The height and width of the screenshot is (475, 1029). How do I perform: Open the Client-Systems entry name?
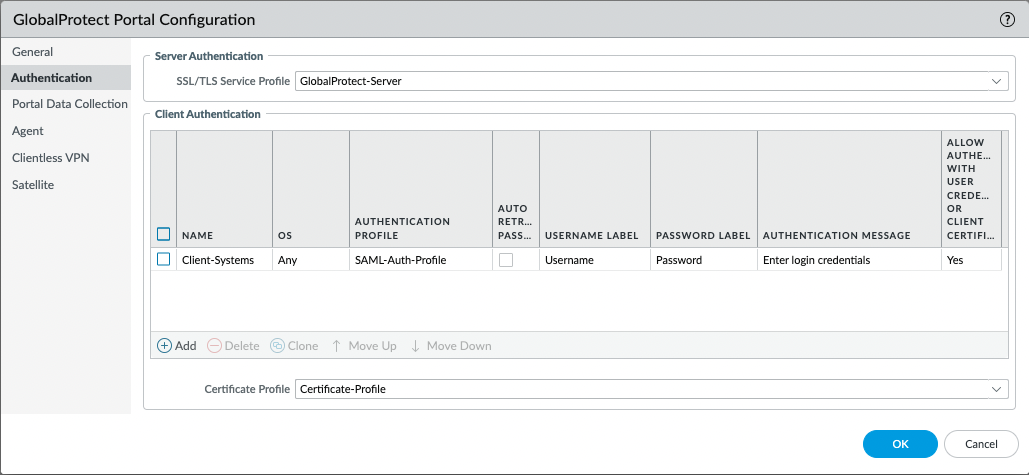217,260
